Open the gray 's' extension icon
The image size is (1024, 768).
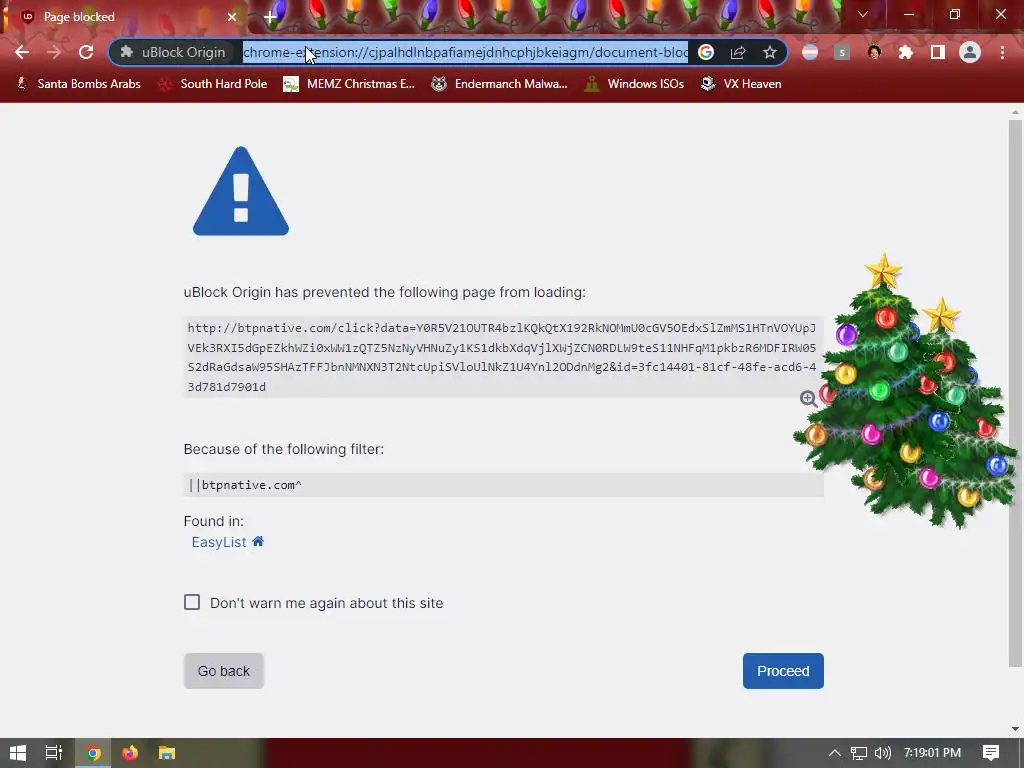(842, 52)
